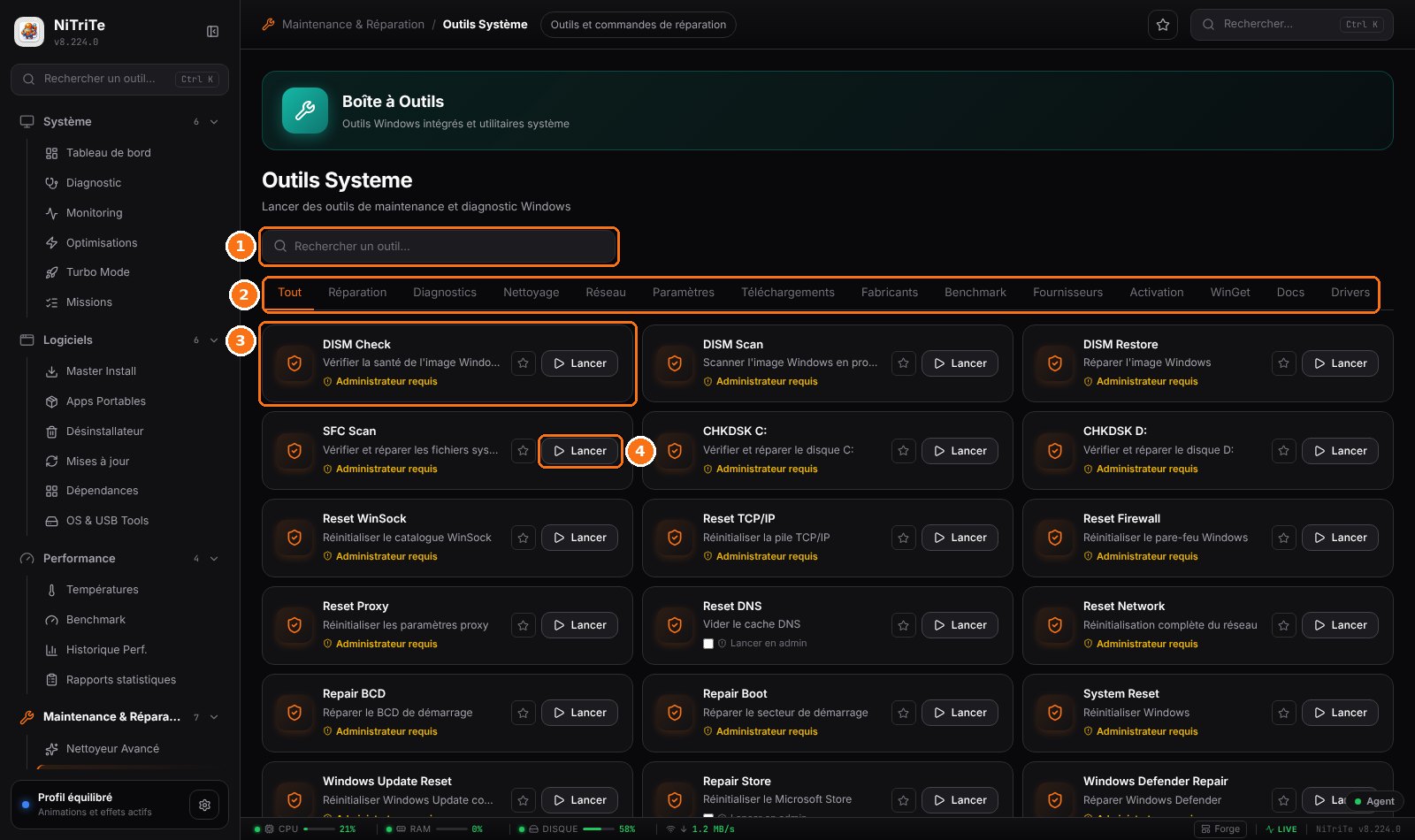Viewport: 1415px width, 840px height.
Task: Favorite the DISM Restore tool star
Action: (1283, 363)
